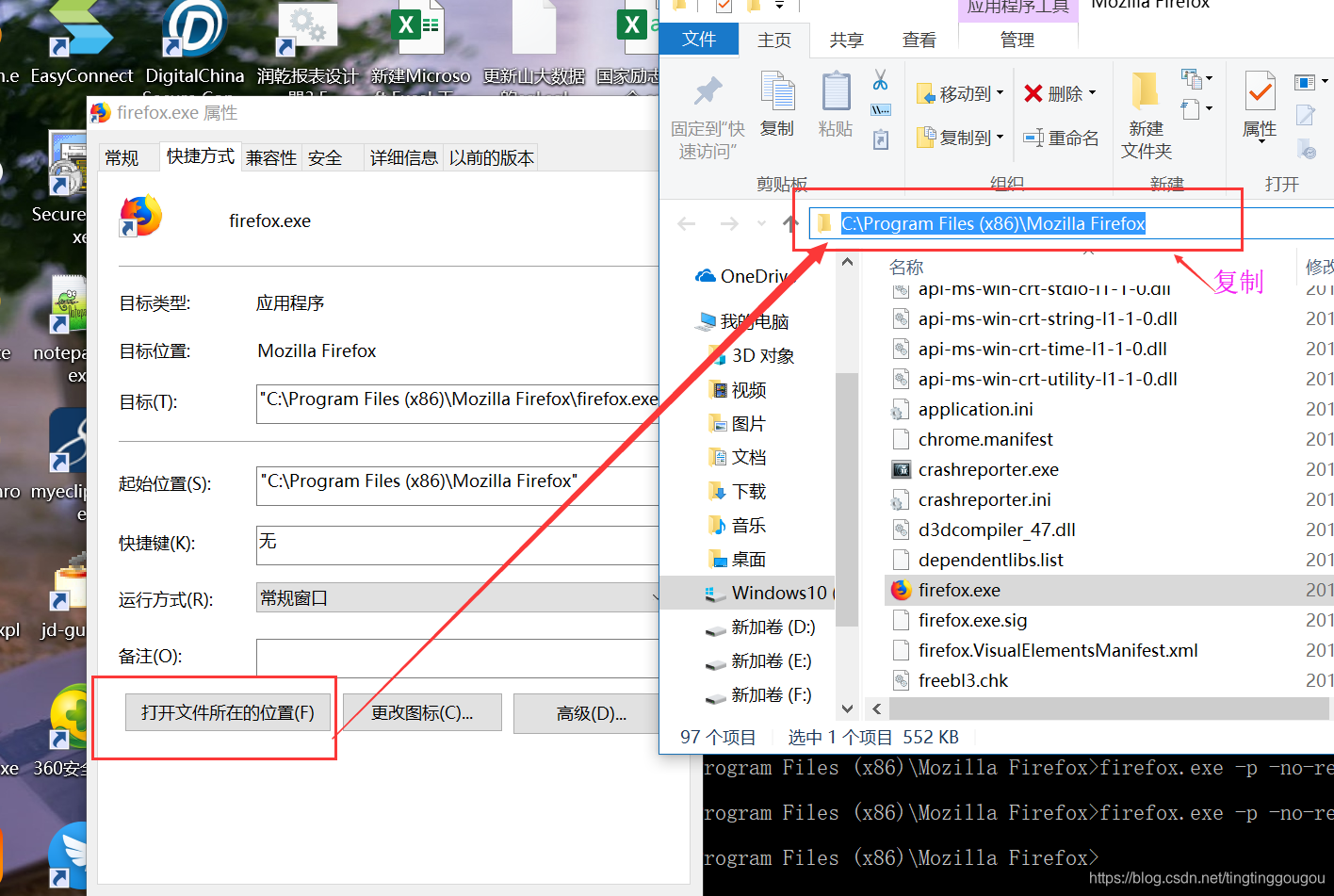Switch to the Manage (管理) ribbon tab

(1017, 40)
